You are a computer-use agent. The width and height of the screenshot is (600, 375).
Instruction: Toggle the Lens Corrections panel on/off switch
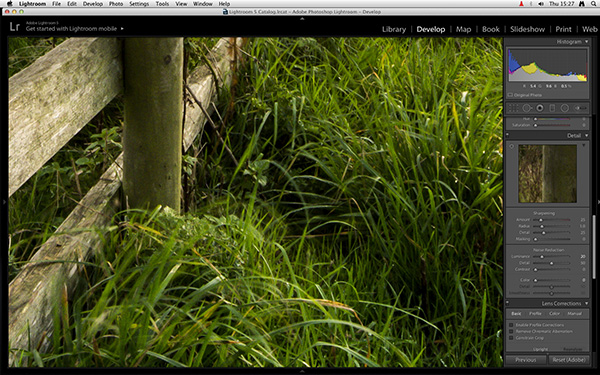pos(507,303)
